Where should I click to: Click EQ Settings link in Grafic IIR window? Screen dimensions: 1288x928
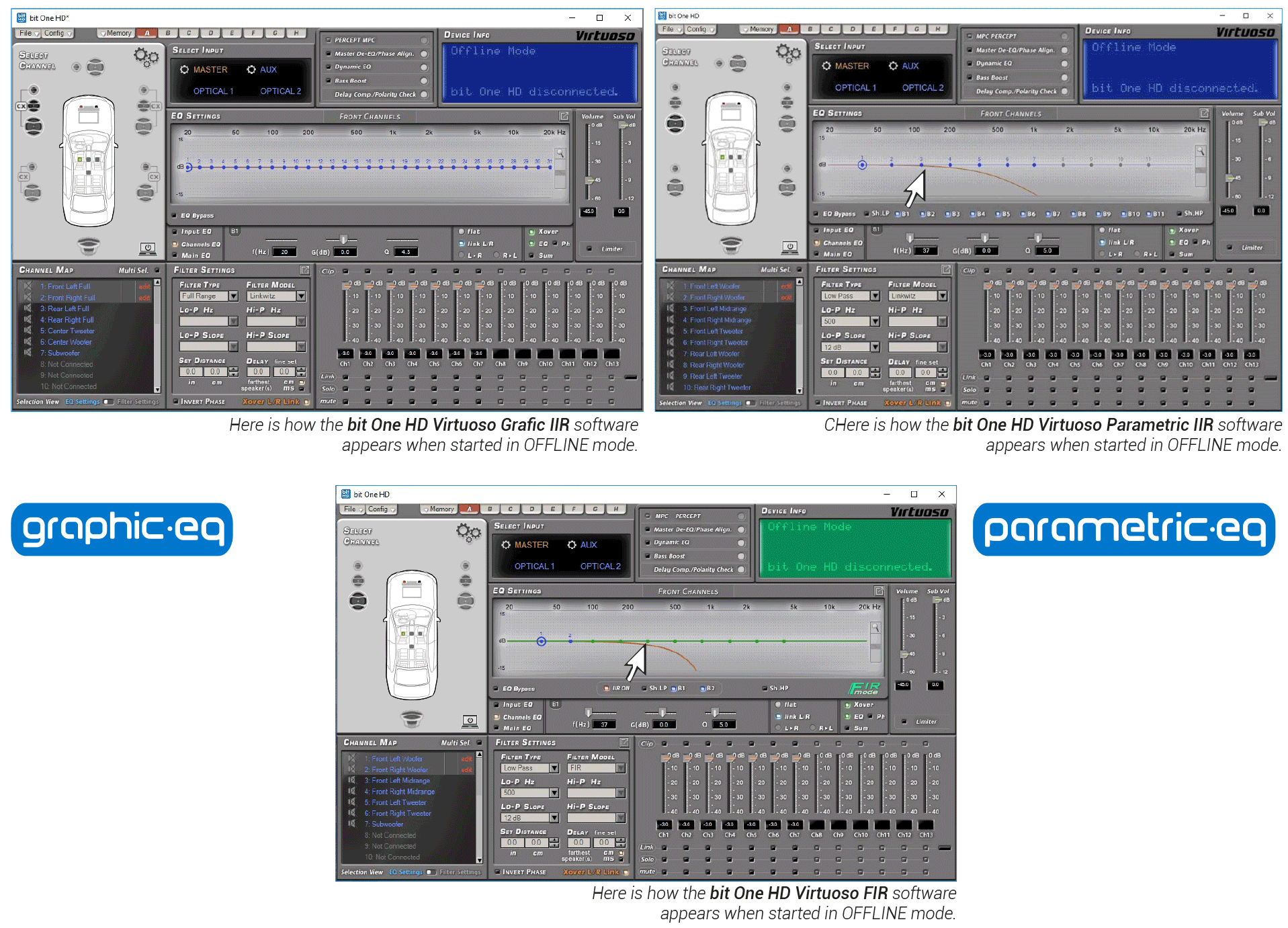82,402
